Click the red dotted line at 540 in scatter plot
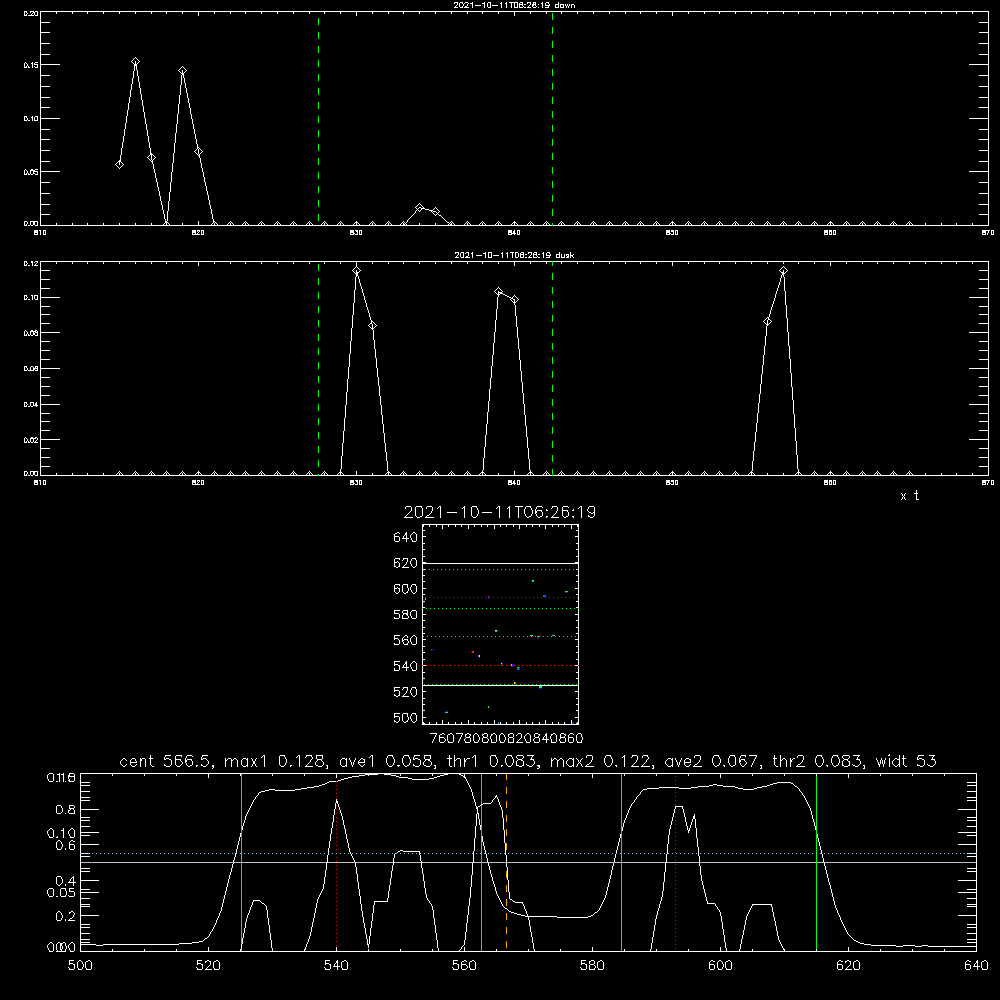Image resolution: width=1000 pixels, height=1000 pixels. [500, 666]
